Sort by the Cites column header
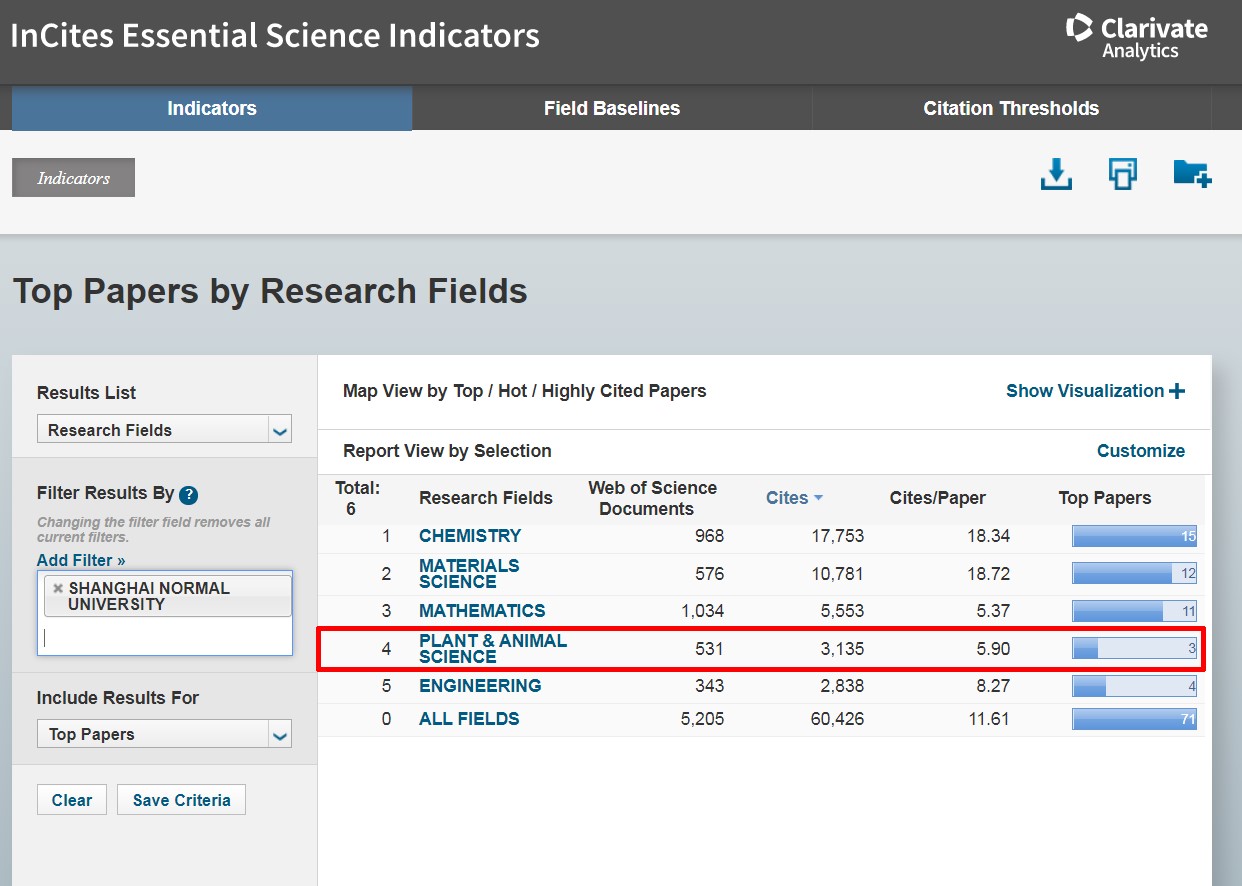This screenshot has height=886, width=1242. pyautogui.click(x=787, y=498)
